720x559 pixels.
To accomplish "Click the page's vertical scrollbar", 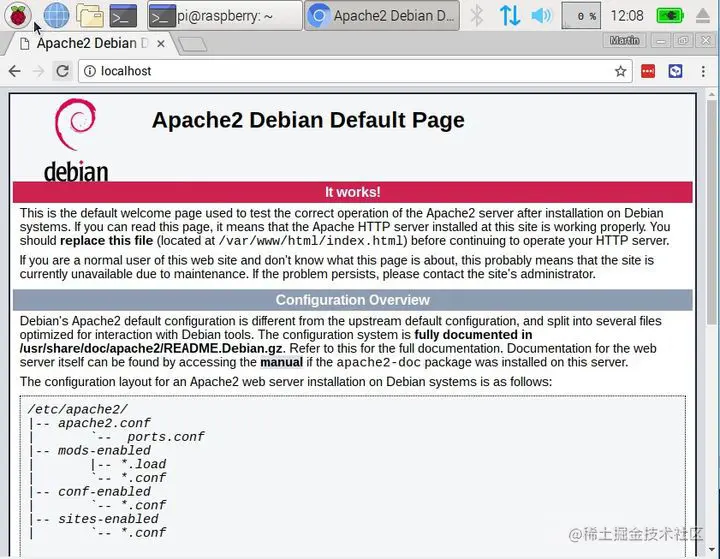I will click(x=711, y=211).
